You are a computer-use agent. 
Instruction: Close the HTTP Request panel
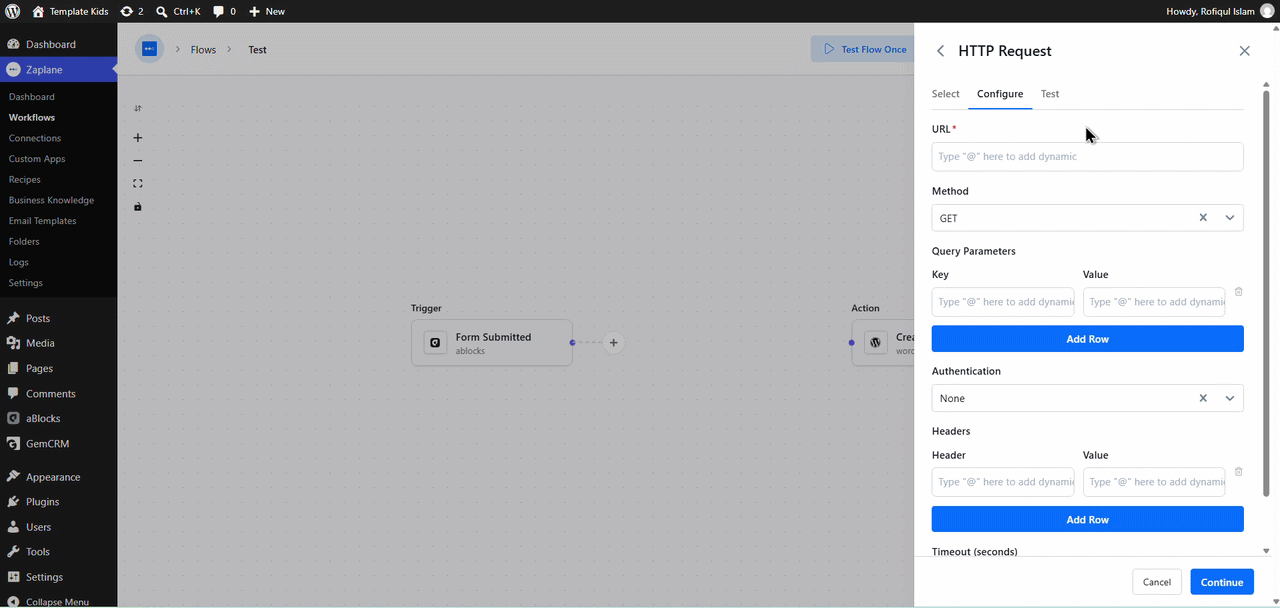tap(1244, 51)
